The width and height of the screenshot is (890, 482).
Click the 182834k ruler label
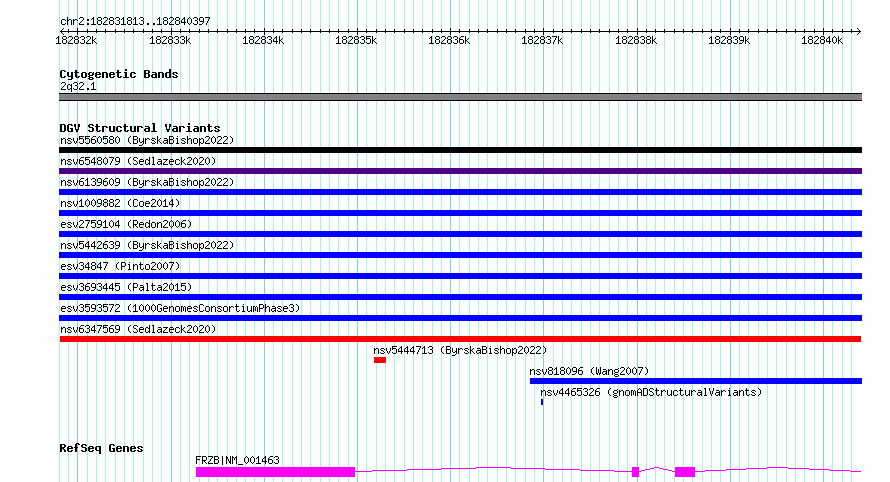coord(263,40)
